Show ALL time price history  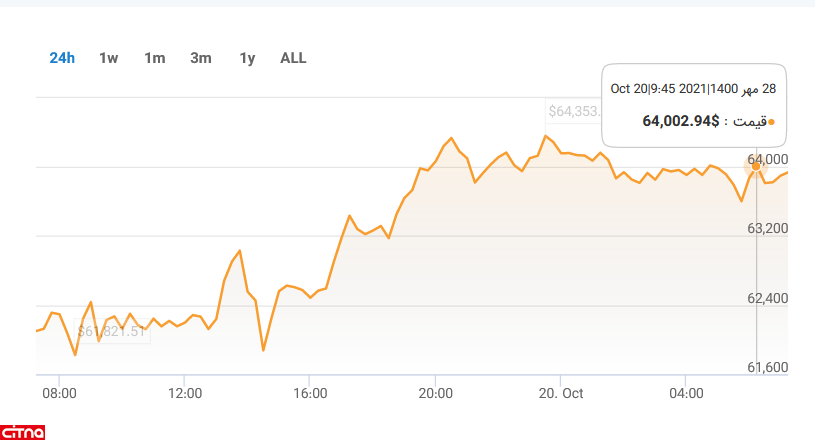(x=293, y=58)
